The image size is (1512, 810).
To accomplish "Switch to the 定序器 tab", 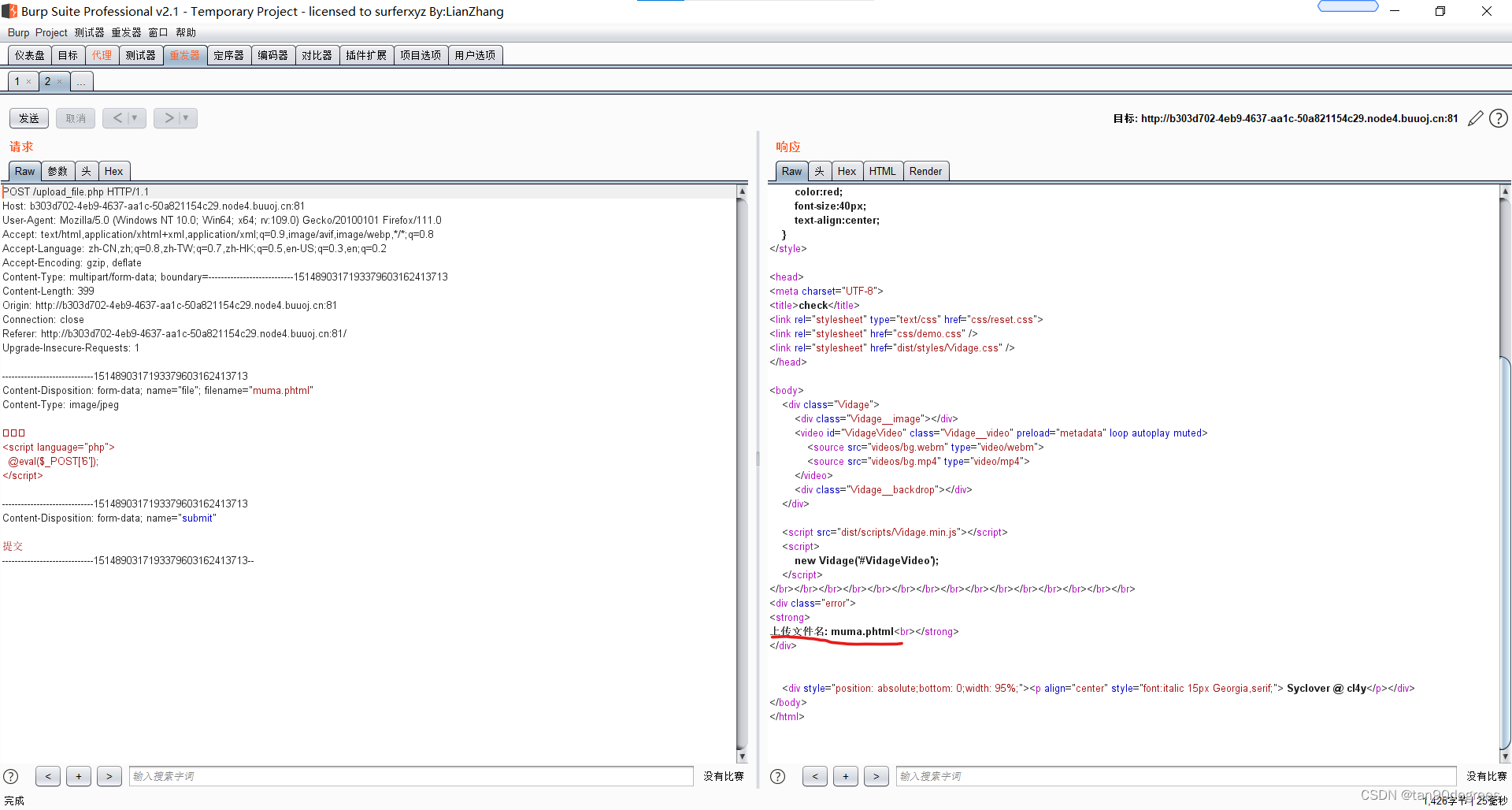I will (229, 55).
